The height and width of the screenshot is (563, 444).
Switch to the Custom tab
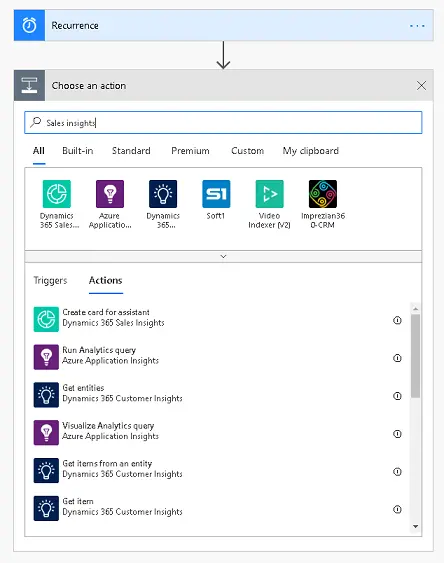point(247,151)
